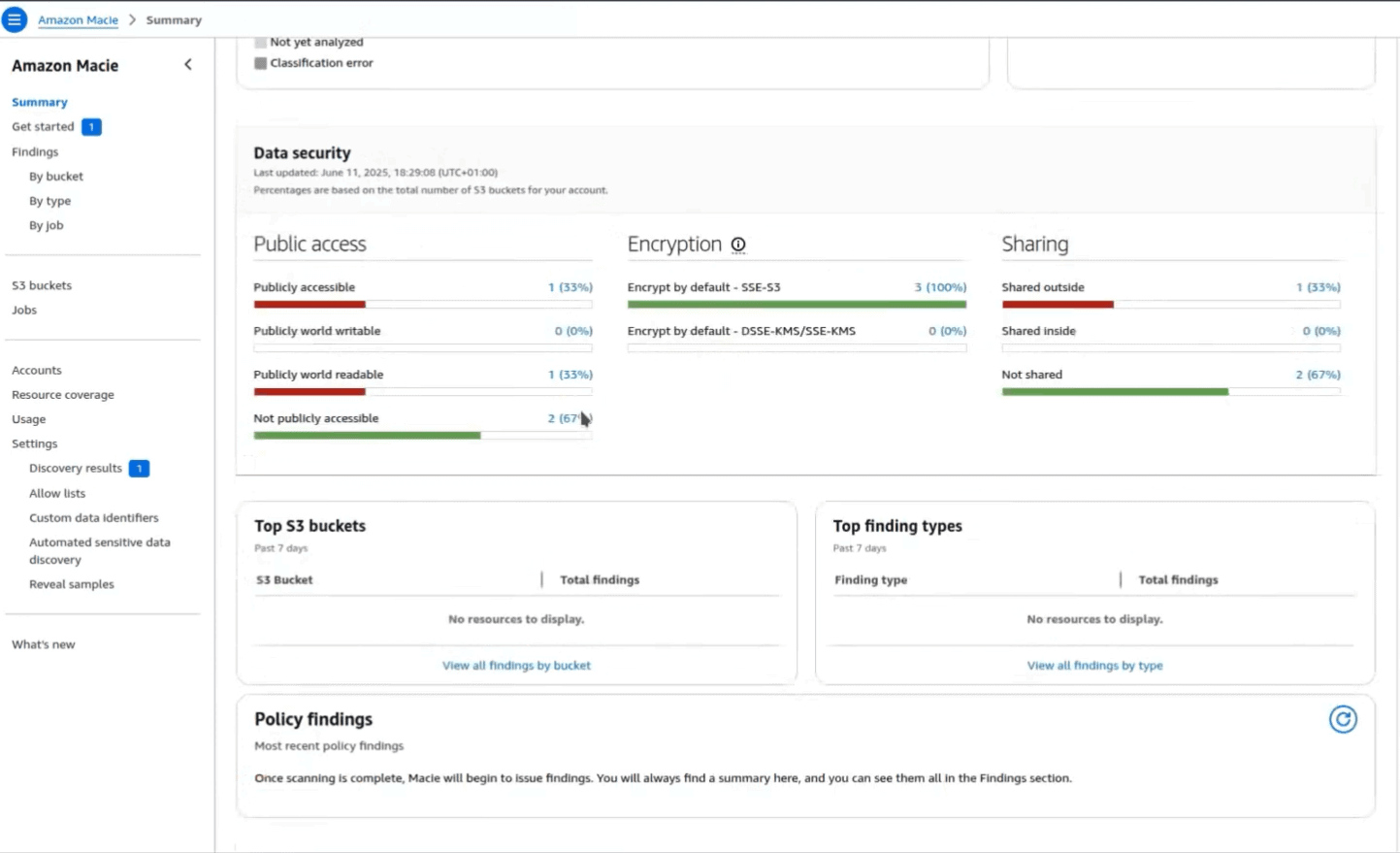Click the Get started notification badge
This screenshot has width=1400, height=853.
point(91,127)
